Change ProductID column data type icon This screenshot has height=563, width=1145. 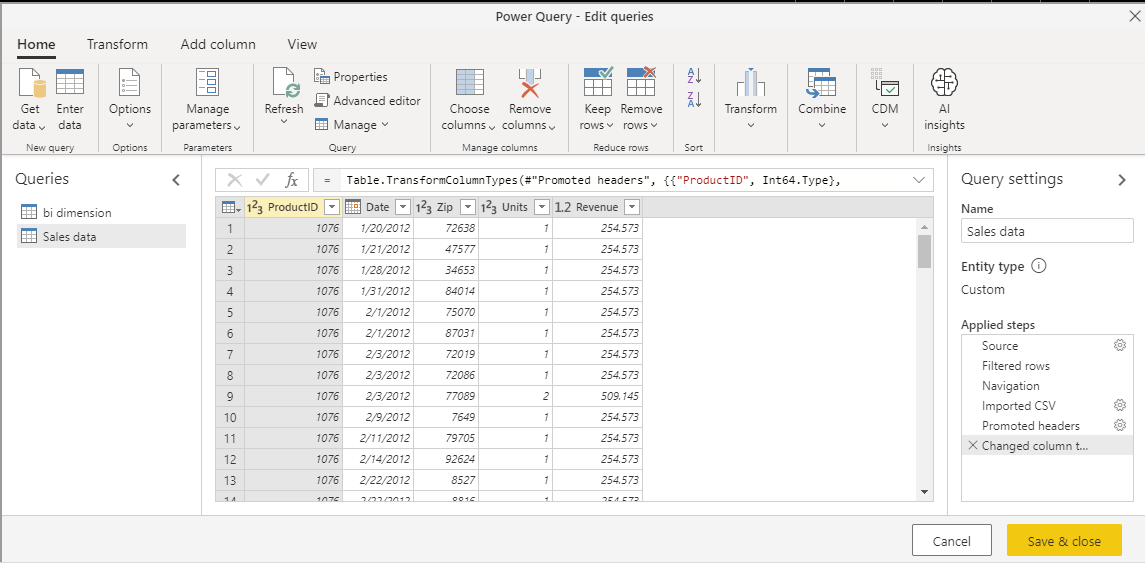255,207
